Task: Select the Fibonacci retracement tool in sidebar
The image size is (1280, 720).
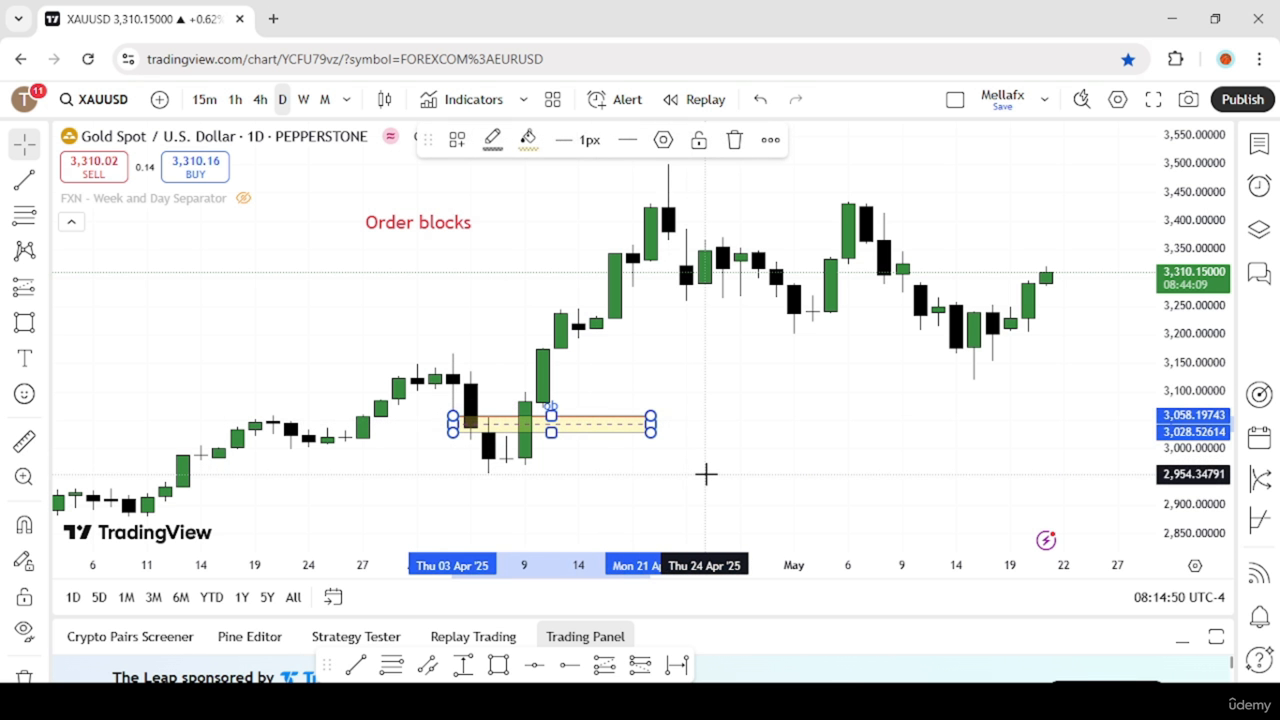Action: [x=25, y=215]
